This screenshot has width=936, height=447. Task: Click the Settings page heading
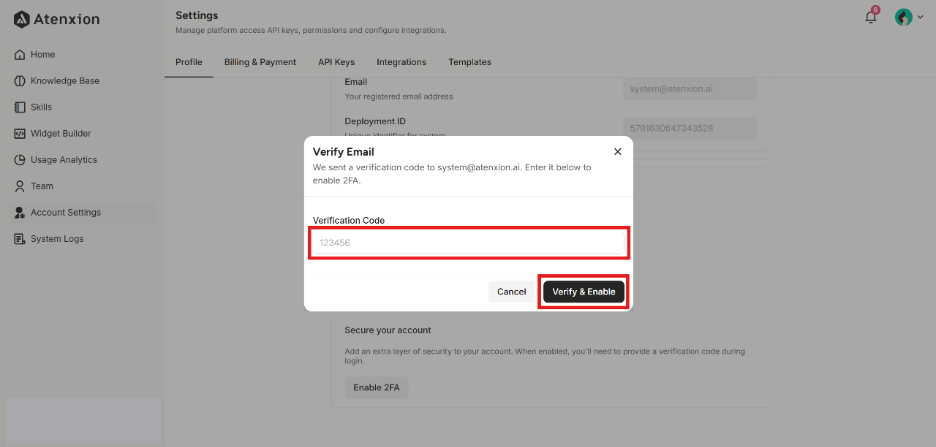pos(197,16)
